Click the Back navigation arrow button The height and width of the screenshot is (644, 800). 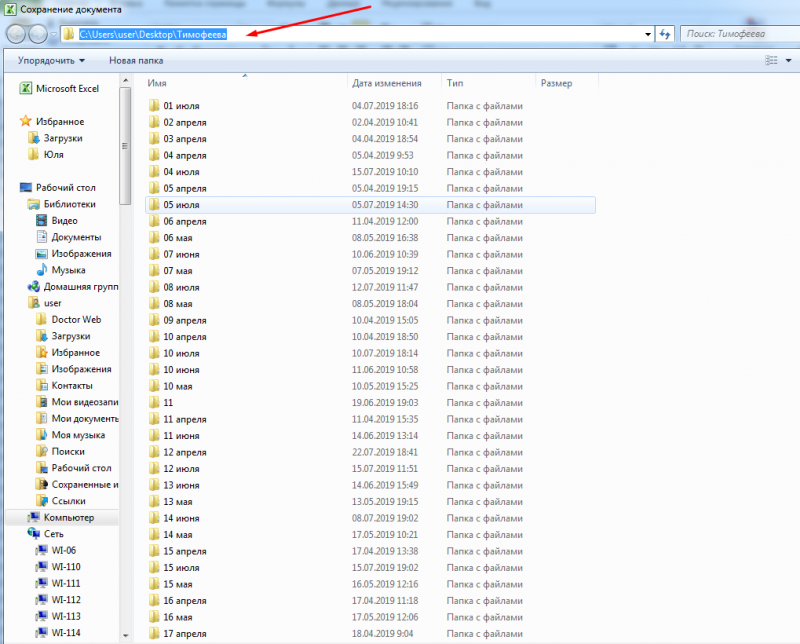(x=16, y=34)
